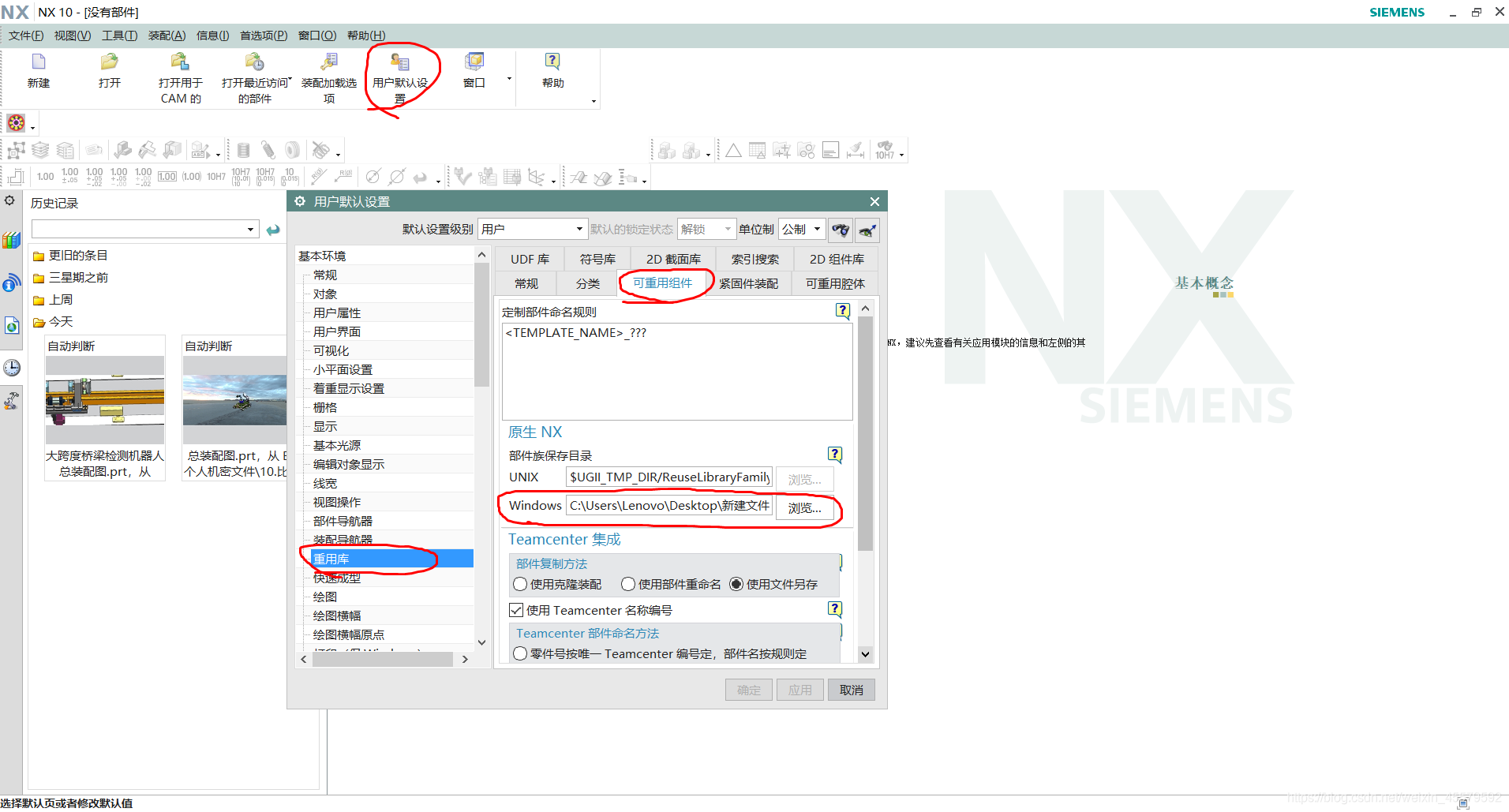1509x812 pixels.
Task: Click help icon beside 部件族保存目录
Action: [x=835, y=455]
